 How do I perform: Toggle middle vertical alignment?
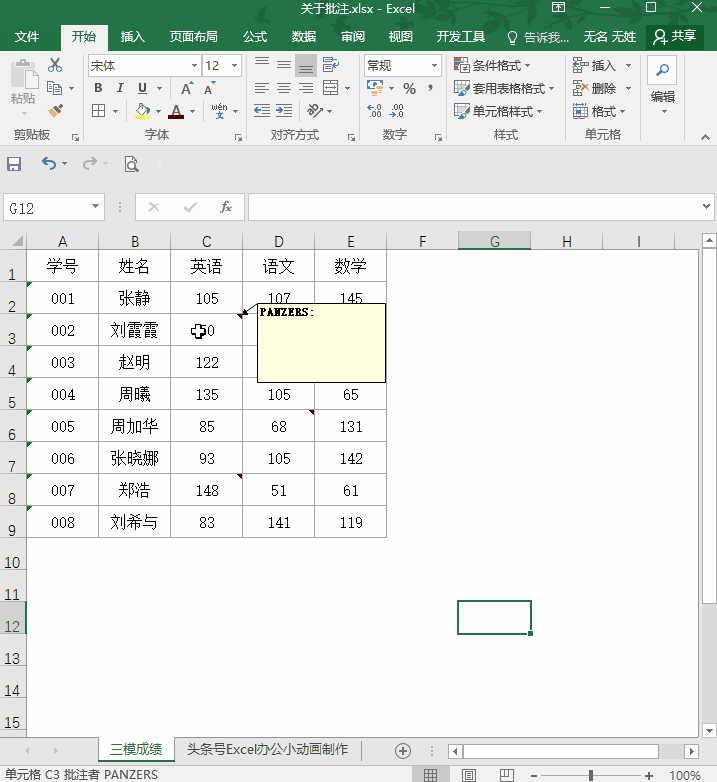click(x=284, y=65)
